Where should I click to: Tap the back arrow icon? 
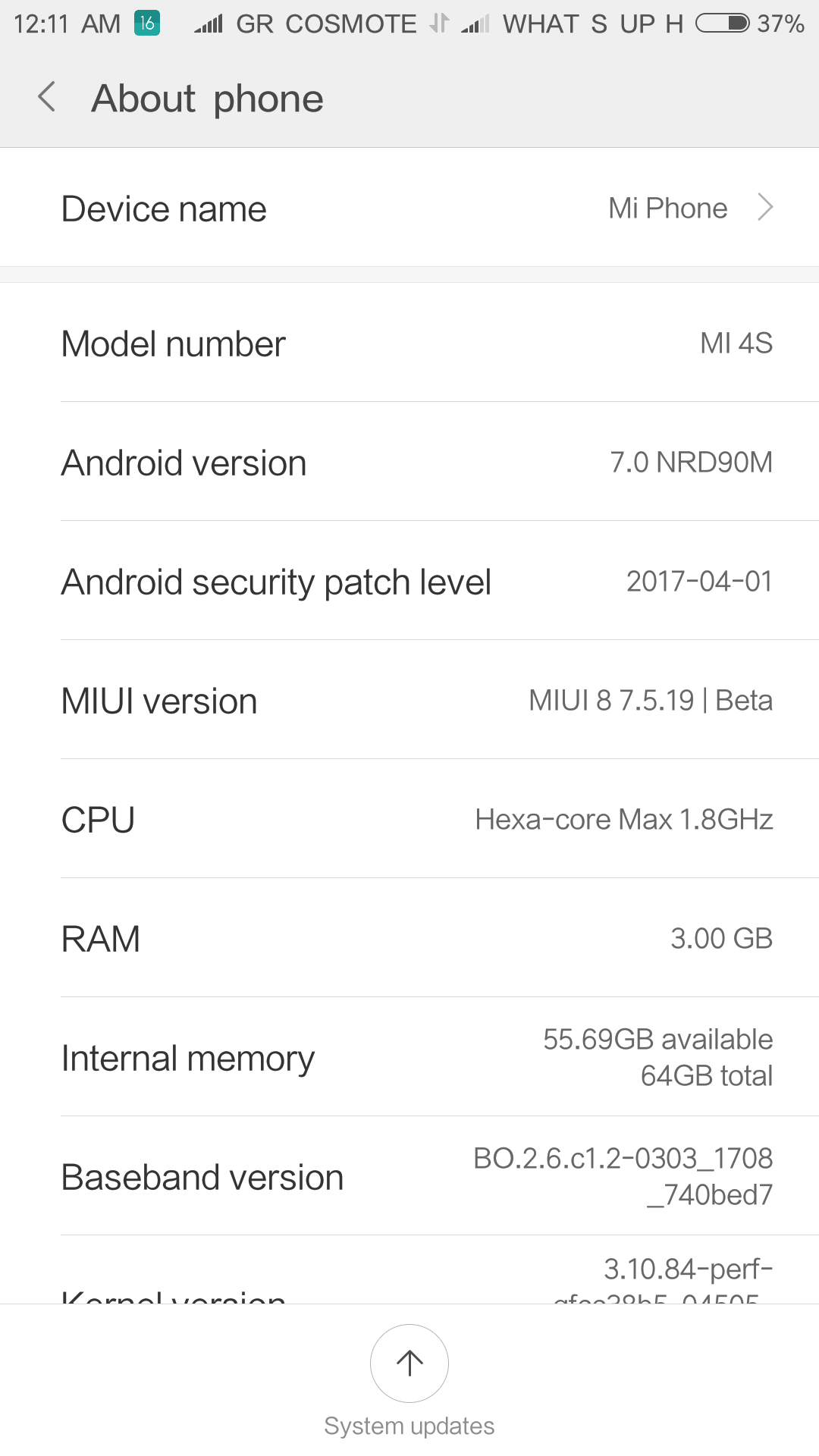point(47,98)
